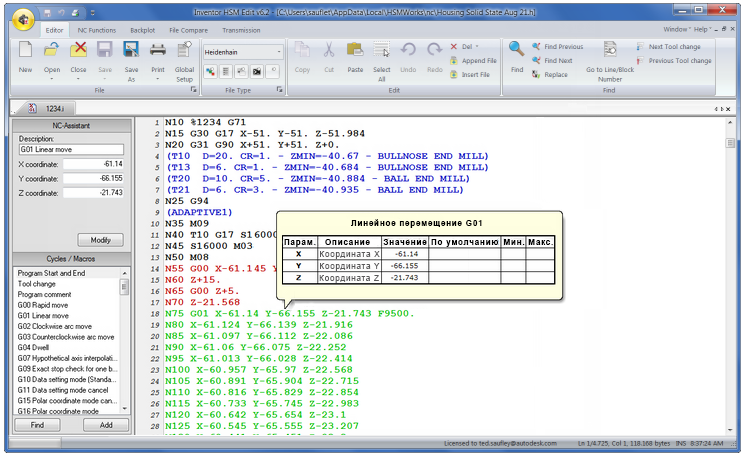This screenshot has width=741, height=453.
Task: Select G04 Dwell macro
Action: click(33, 348)
